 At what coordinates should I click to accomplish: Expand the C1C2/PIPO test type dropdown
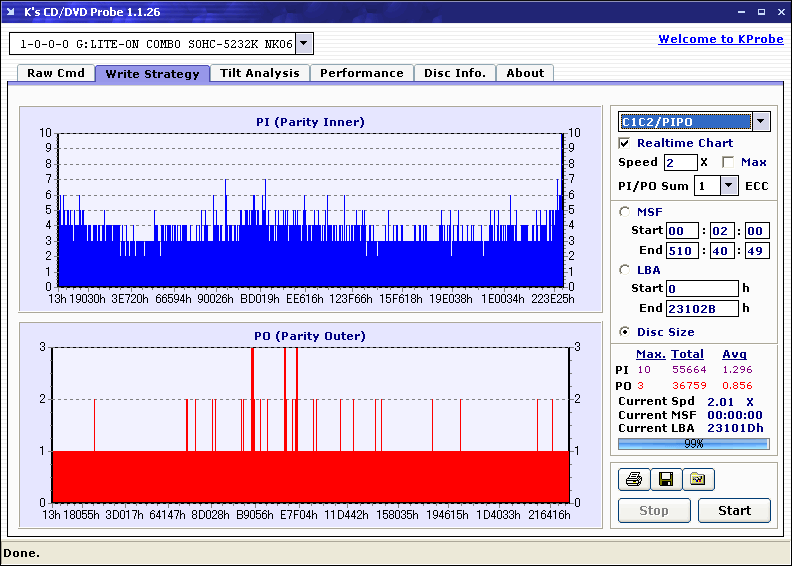(x=761, y=121)
